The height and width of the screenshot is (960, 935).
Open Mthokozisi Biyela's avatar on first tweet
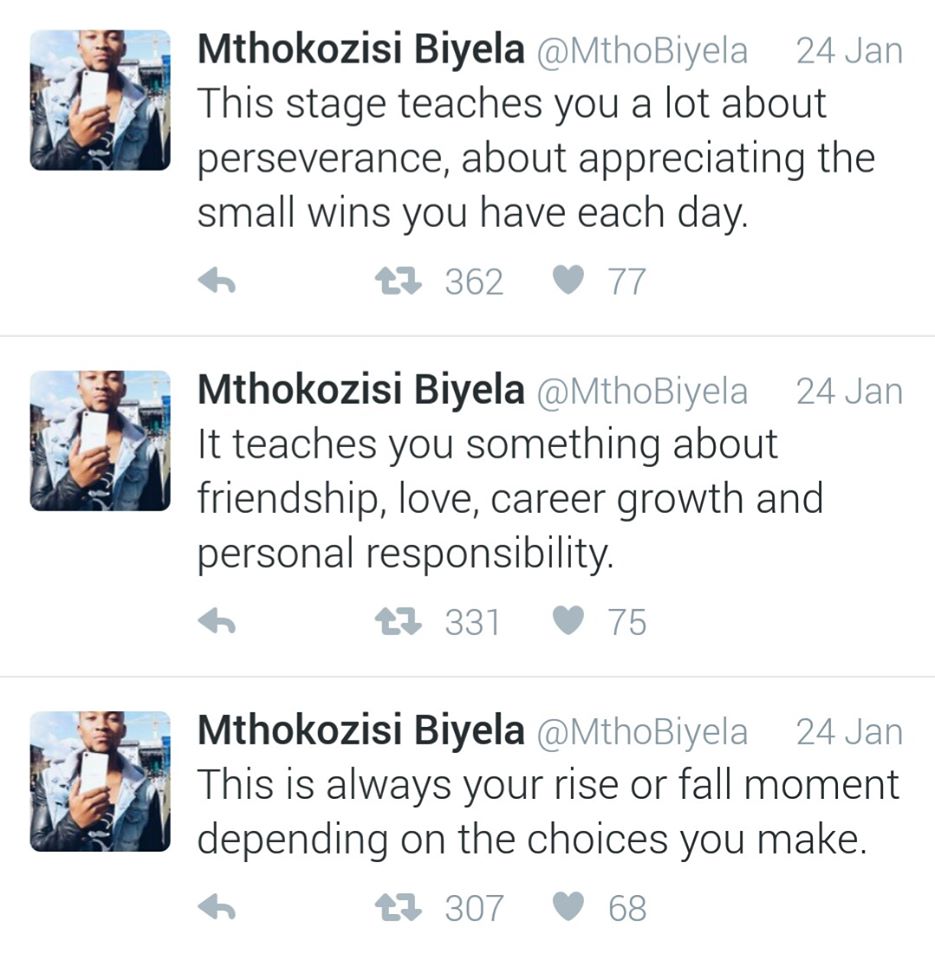pos(100,100)
